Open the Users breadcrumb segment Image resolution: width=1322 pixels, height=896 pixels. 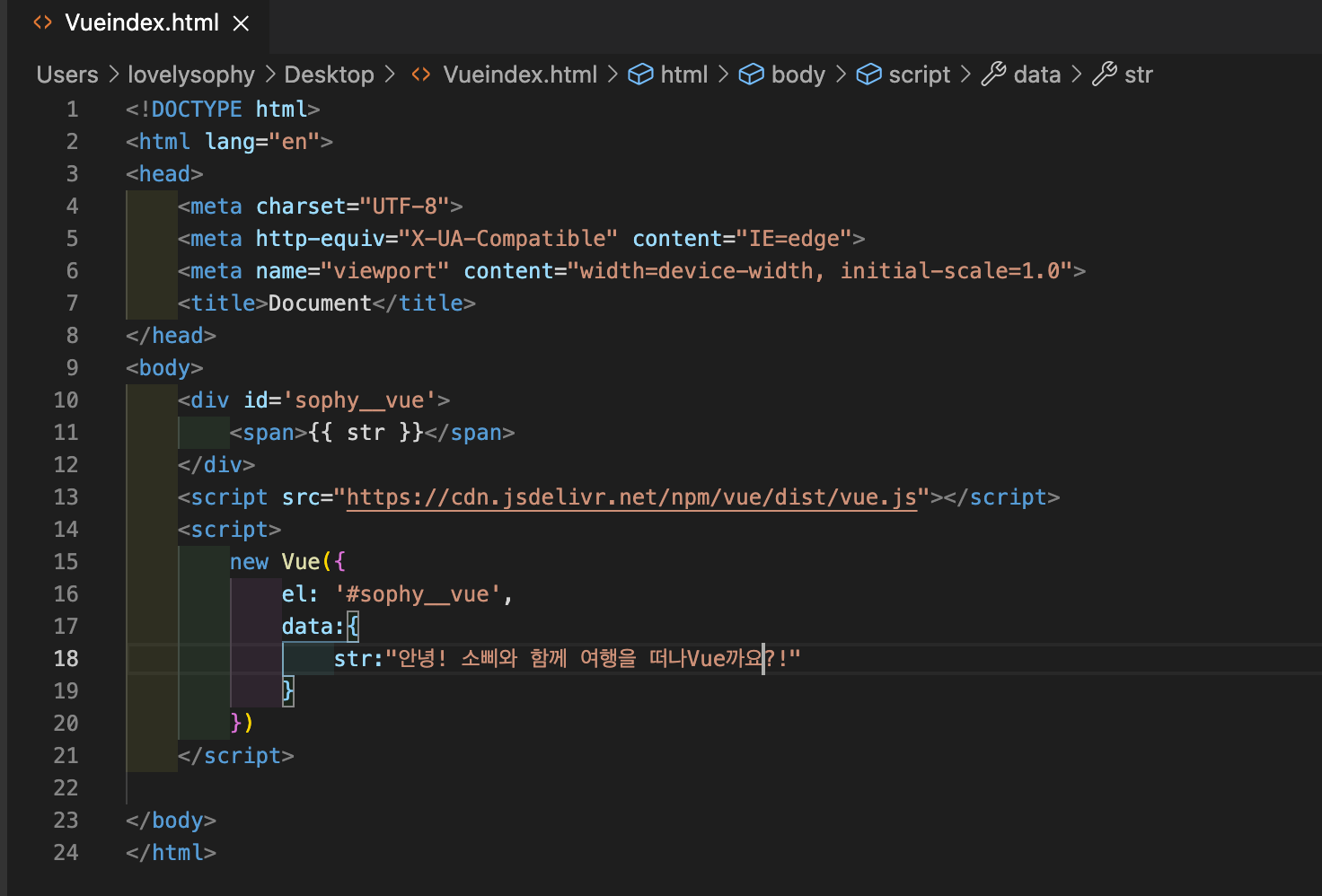tap(67, 75)
